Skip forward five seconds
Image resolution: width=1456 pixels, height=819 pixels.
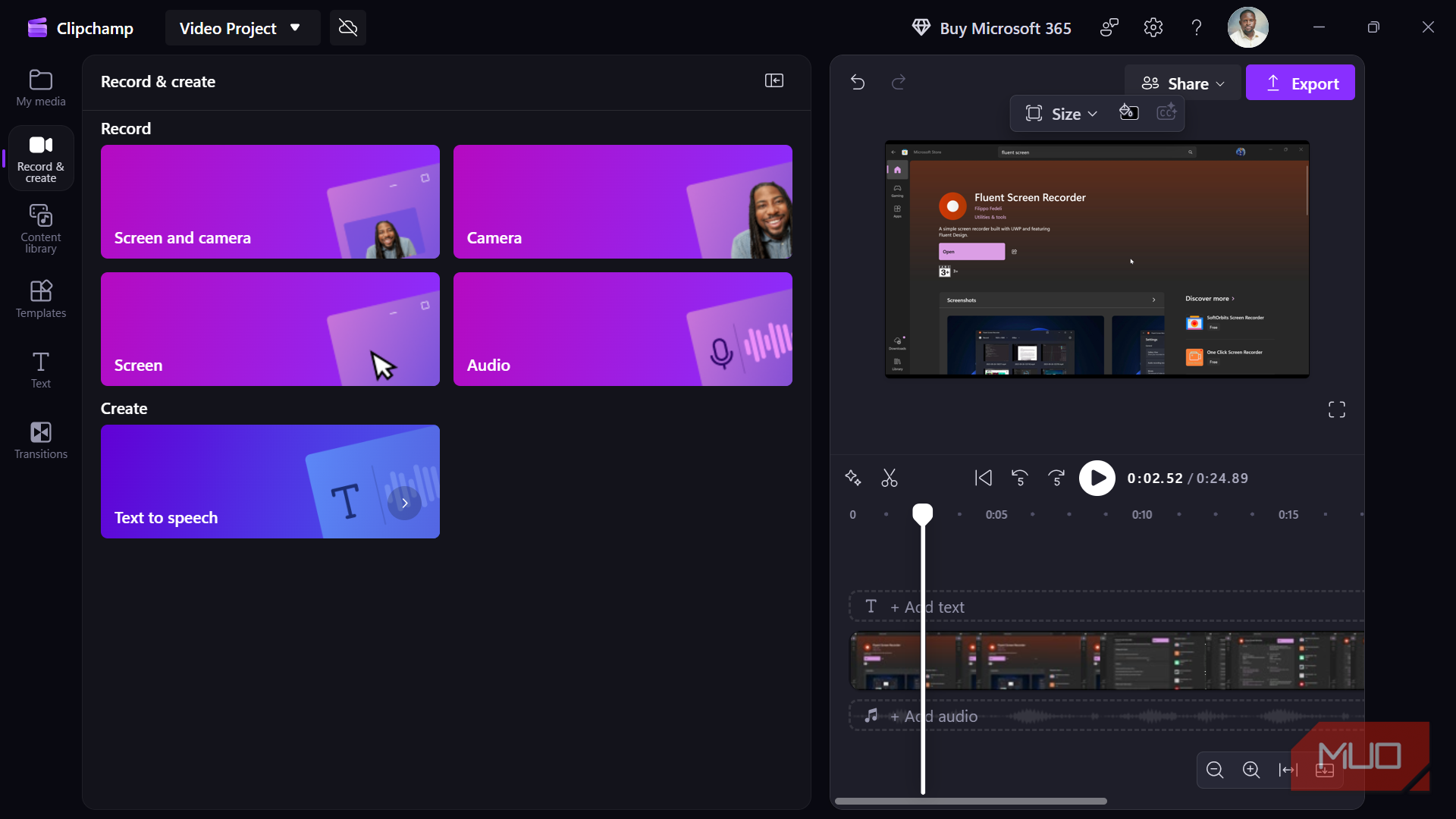[x=1056, y=478]
